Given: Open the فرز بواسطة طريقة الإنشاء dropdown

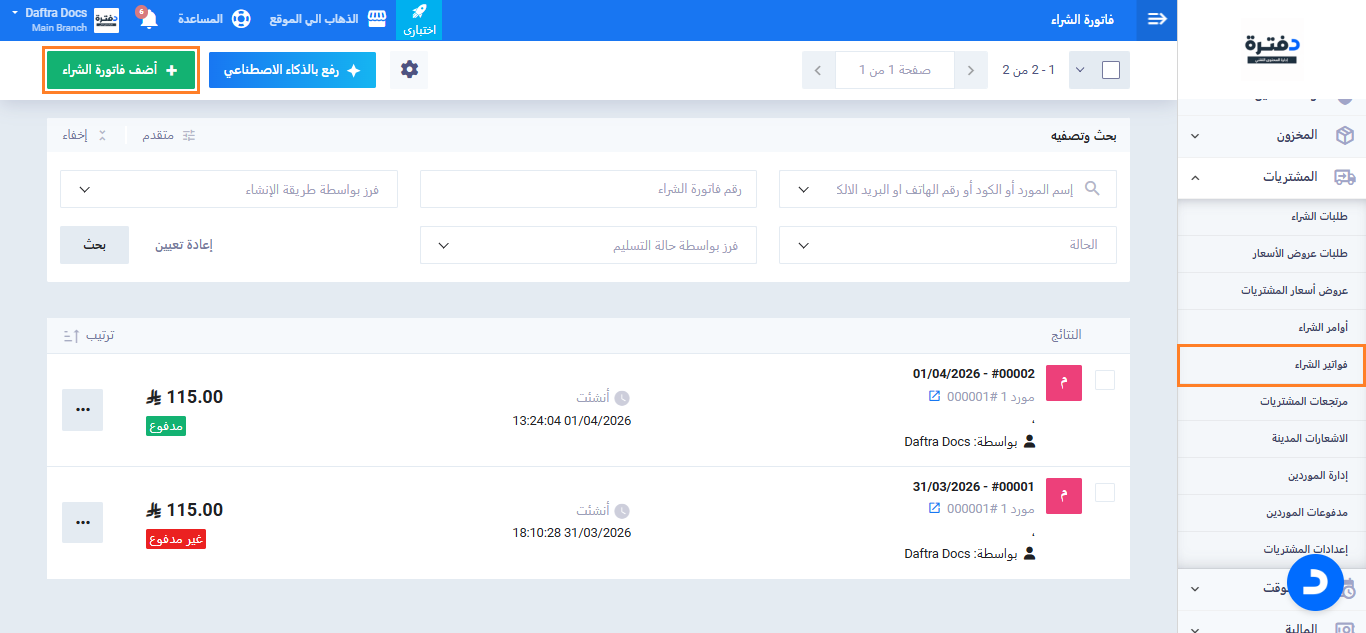Looking at the screenshot, I should tap(229, 189).
